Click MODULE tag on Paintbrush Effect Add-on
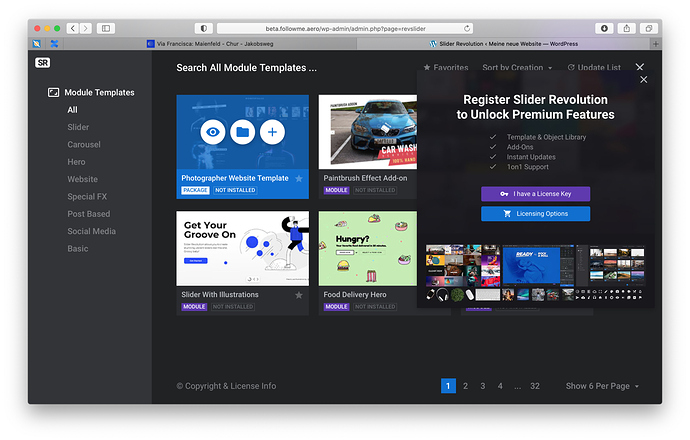This screenshot has height=440, width=690. coord(336,191)
